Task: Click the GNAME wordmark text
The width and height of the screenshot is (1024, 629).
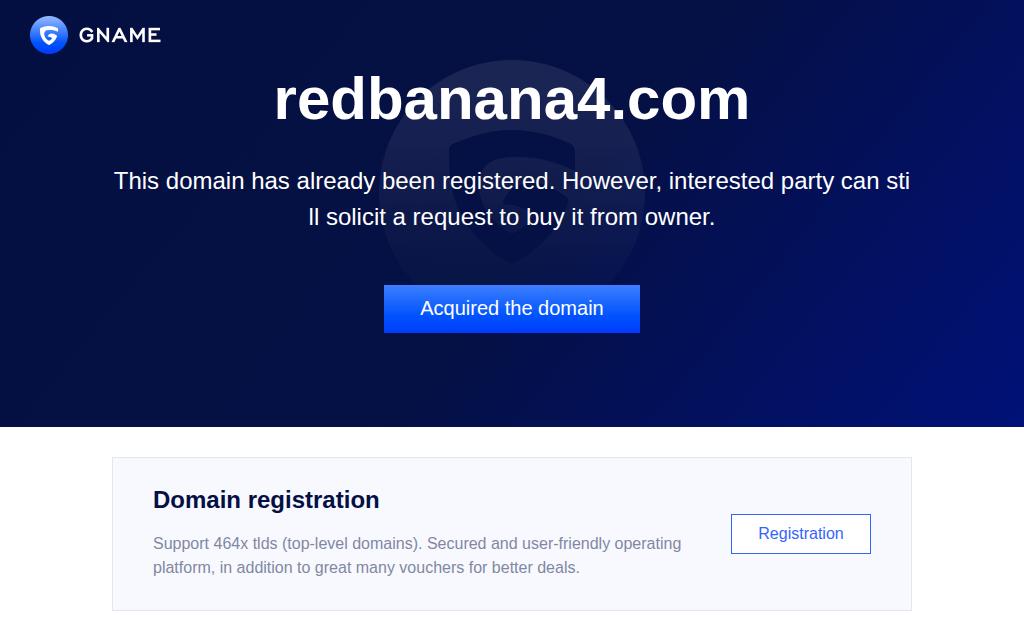Action: [120, 35]
